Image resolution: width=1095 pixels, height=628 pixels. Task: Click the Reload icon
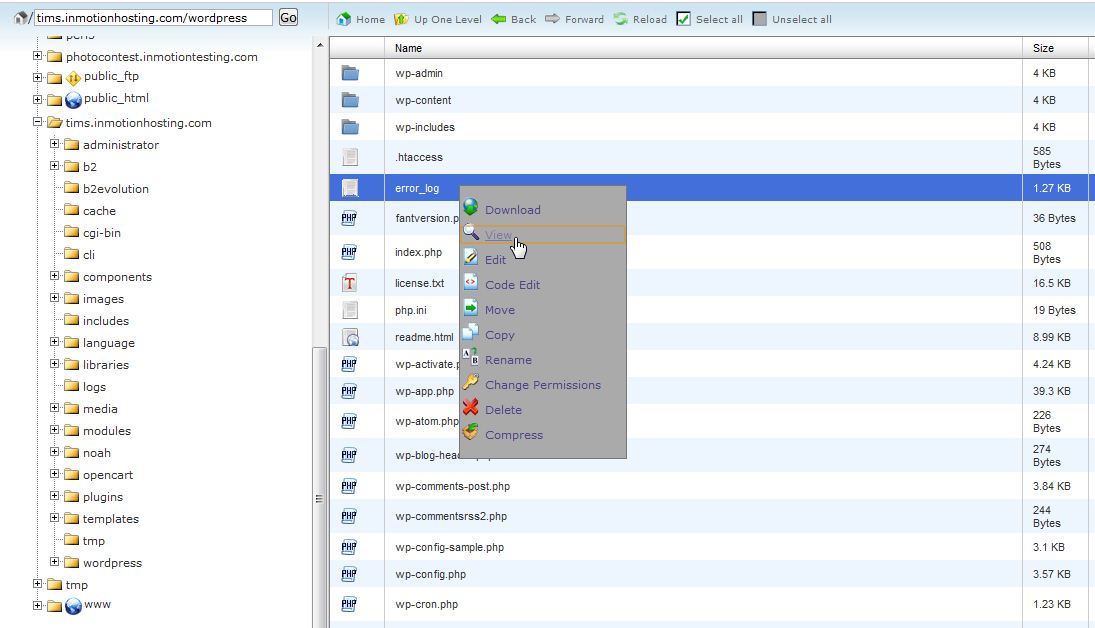click(x=621, y=19)
